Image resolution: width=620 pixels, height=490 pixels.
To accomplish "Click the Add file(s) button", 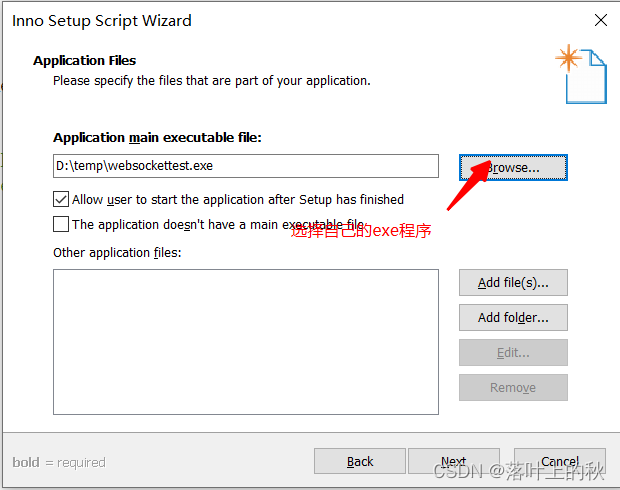I will pos(513,283).
